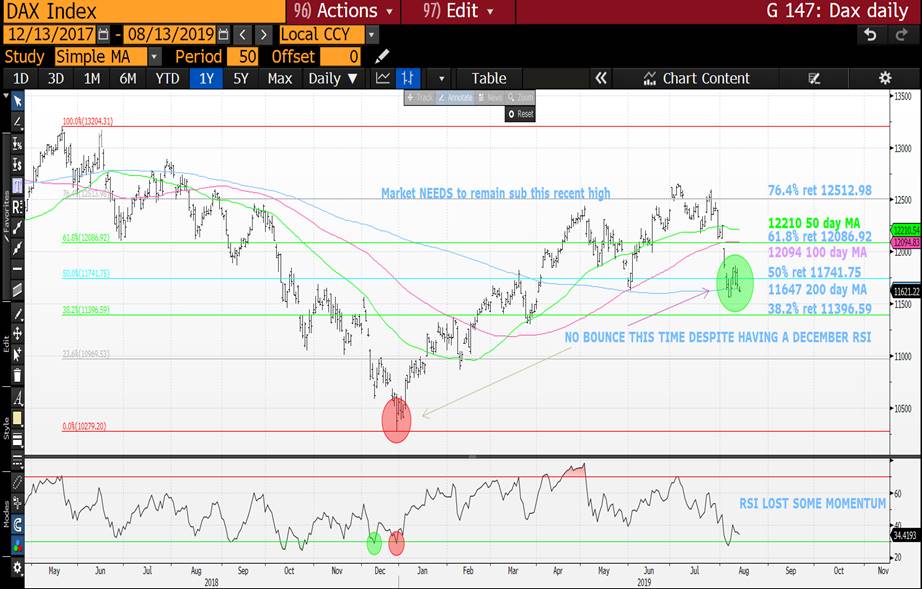The height and width of the screenshot is (589, 922).
Task: Click the 12210.54 moving average axis label
Action: [906, 230]
